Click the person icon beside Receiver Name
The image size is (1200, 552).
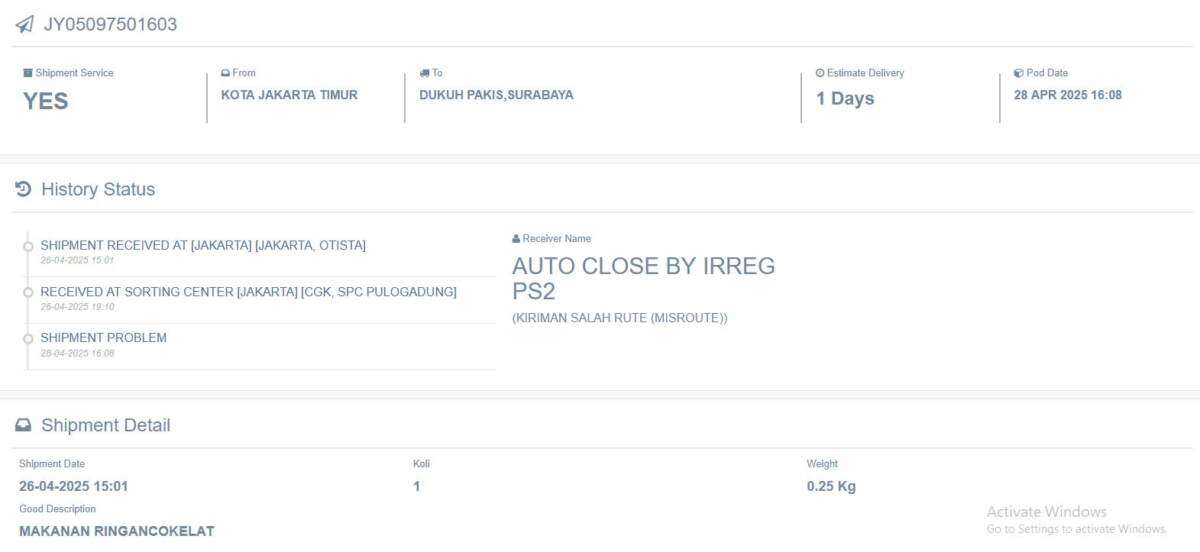pos(516,239)
